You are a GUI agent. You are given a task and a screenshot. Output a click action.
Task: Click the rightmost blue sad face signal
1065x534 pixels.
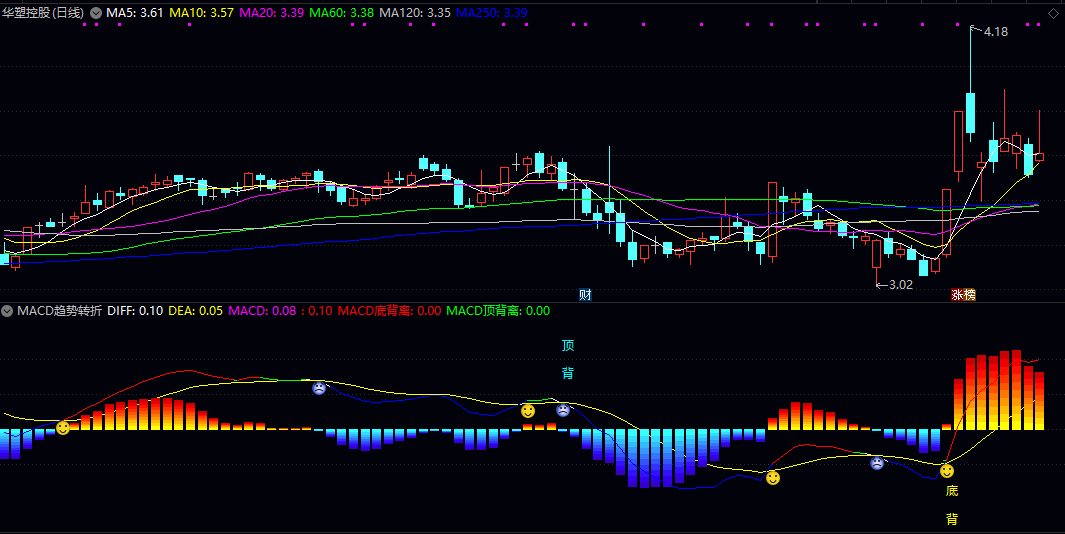coord(877,463)
